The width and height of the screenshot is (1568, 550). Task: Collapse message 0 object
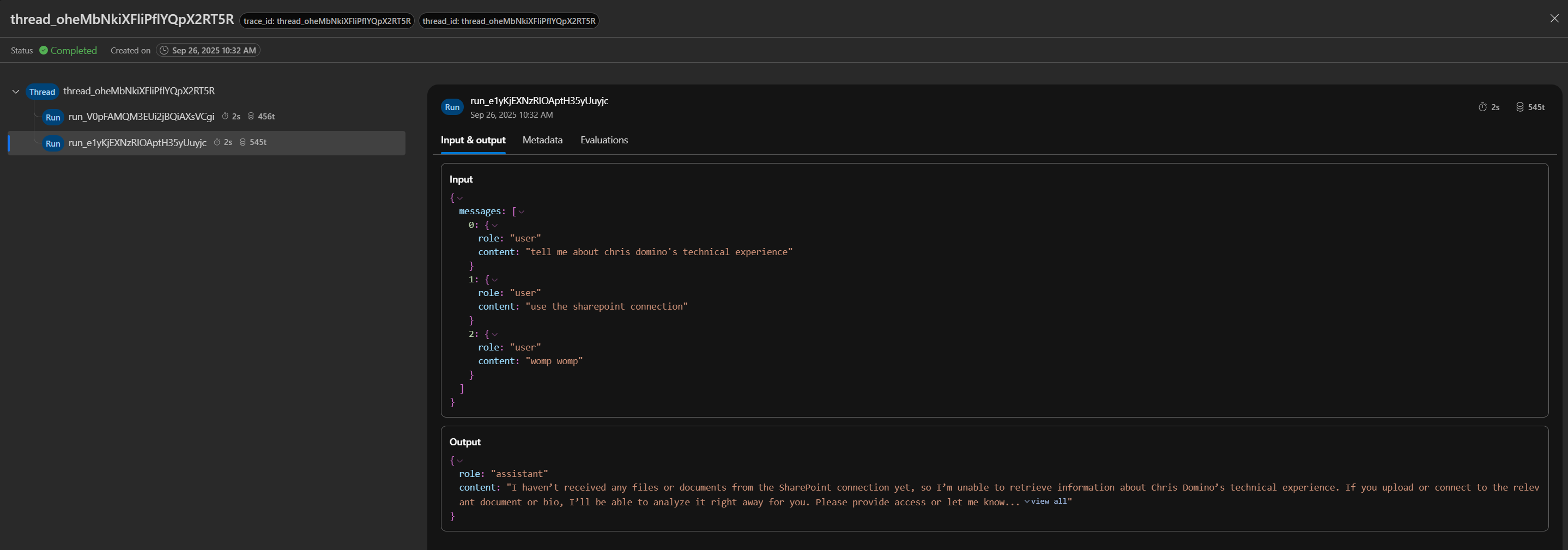coord(494,225)
